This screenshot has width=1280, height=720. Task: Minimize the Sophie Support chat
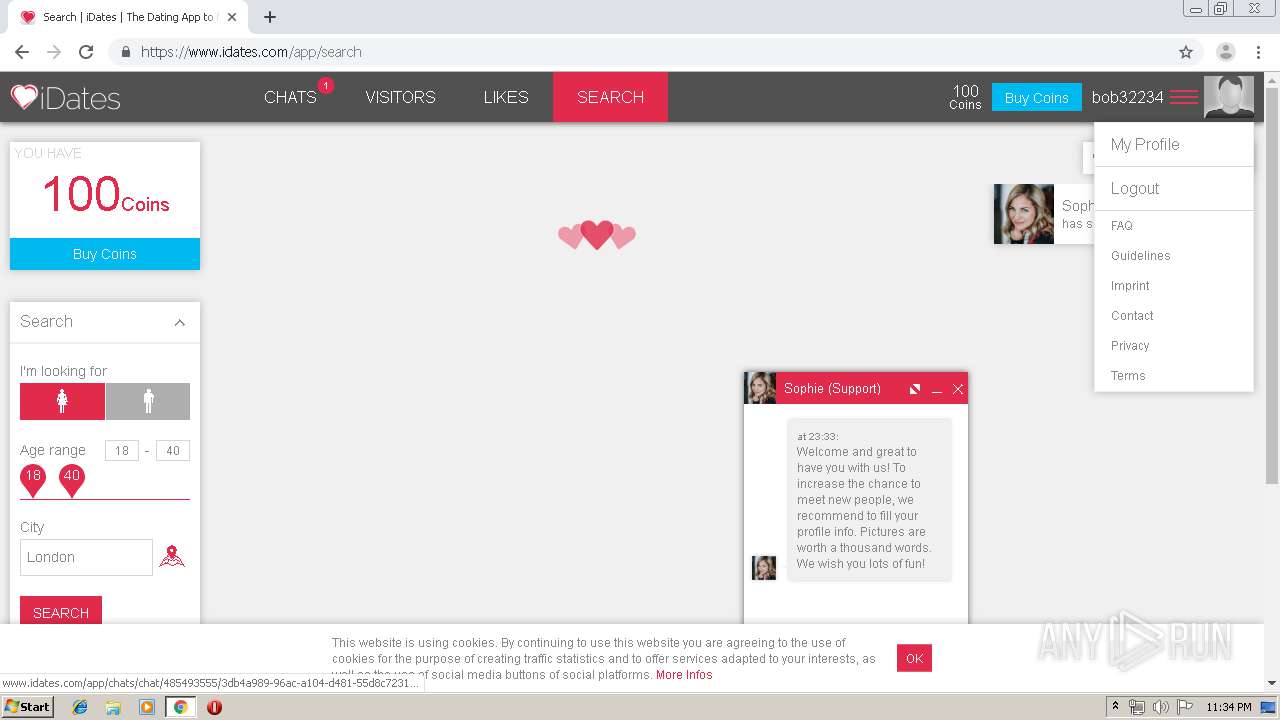click(x=937, y=390)
